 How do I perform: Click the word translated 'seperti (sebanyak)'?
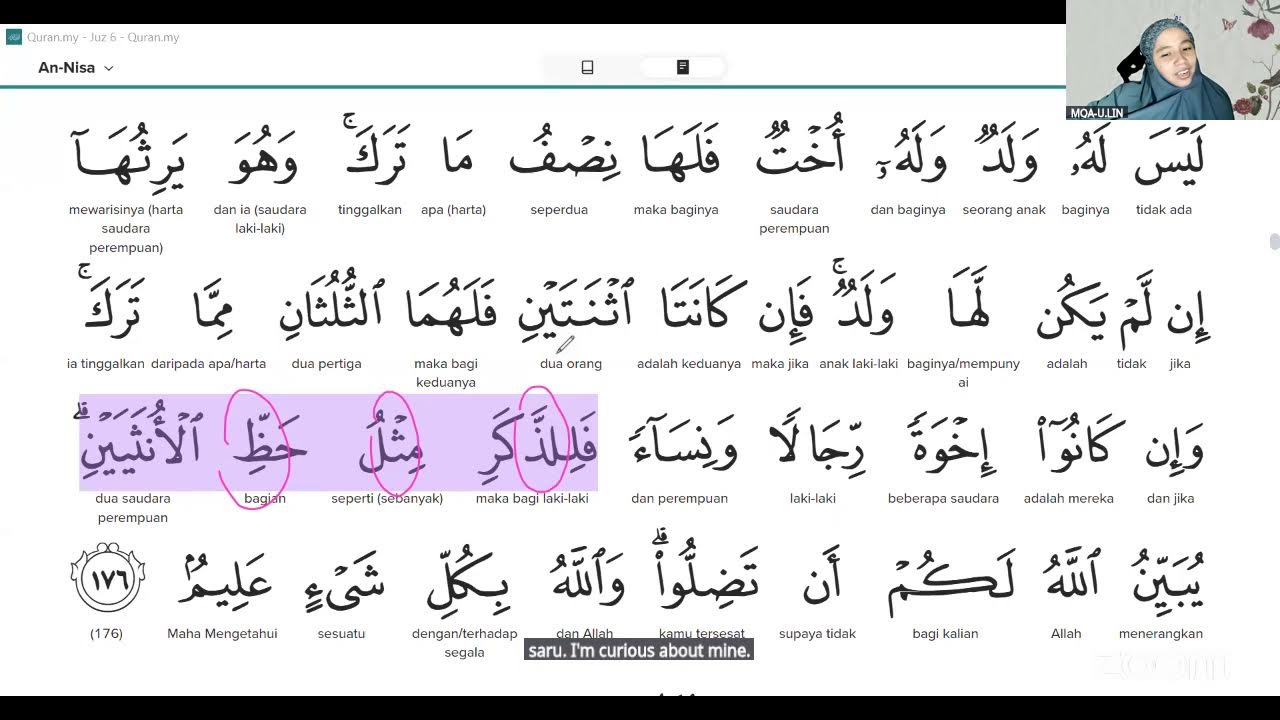pos(392,445)
